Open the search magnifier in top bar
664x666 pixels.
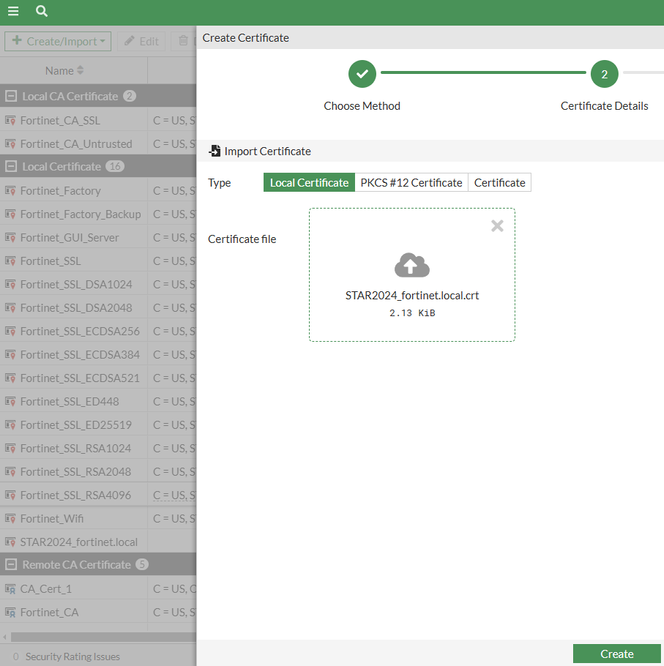41,11
